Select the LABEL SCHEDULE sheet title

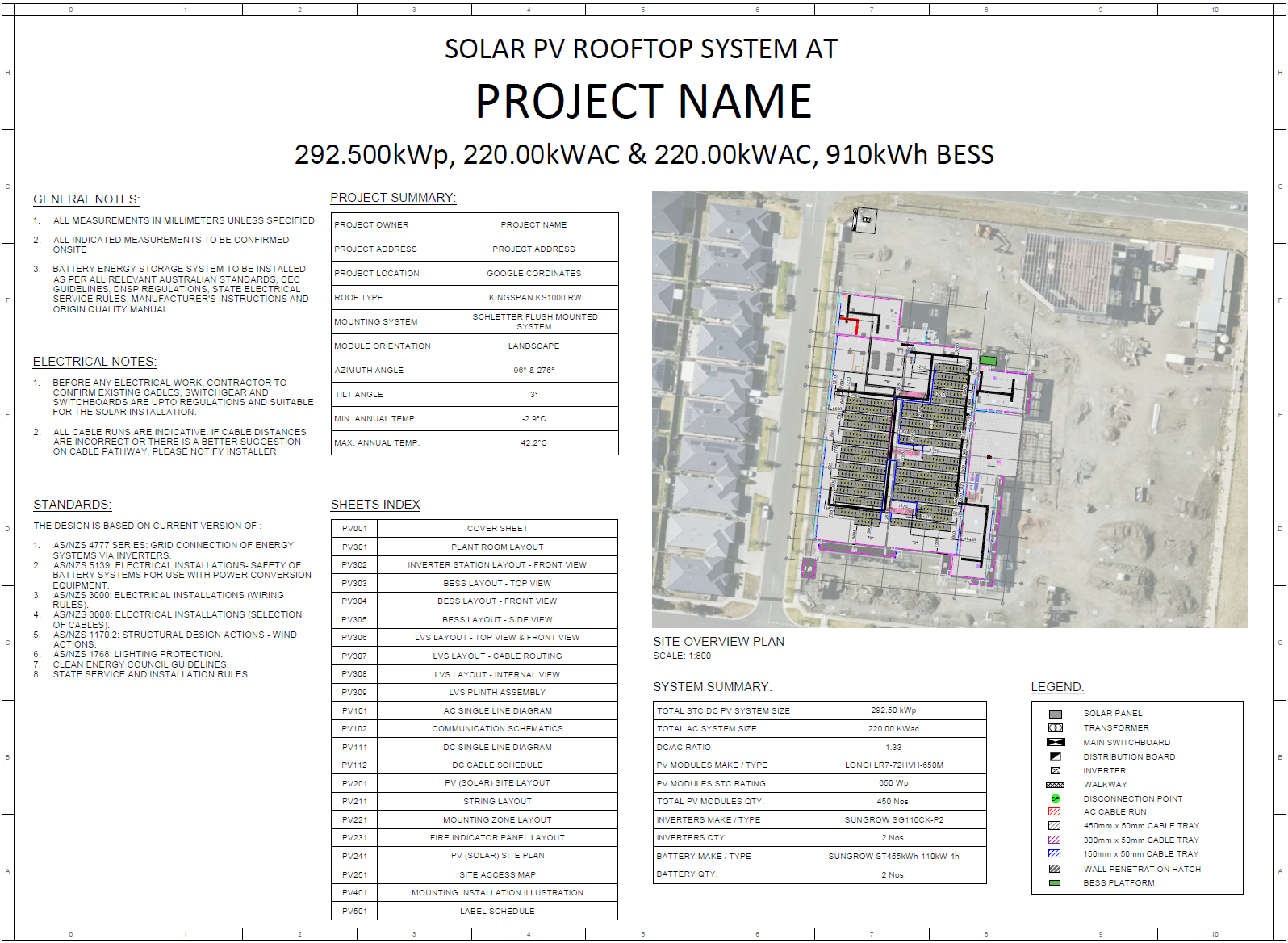point(497,912)
